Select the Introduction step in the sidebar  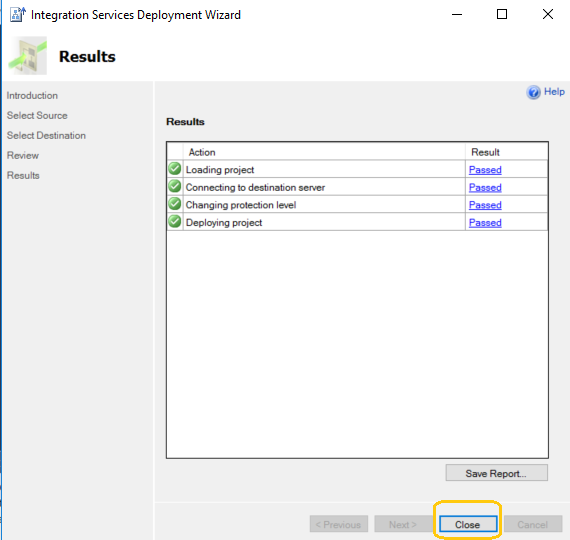tap(32, 96)
